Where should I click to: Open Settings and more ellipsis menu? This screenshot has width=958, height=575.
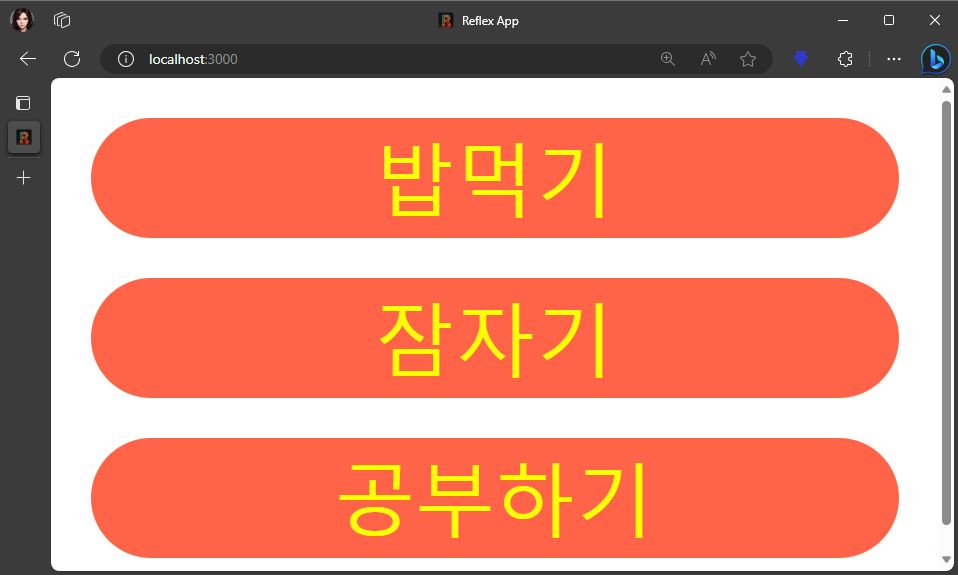[x=894, y=59]
